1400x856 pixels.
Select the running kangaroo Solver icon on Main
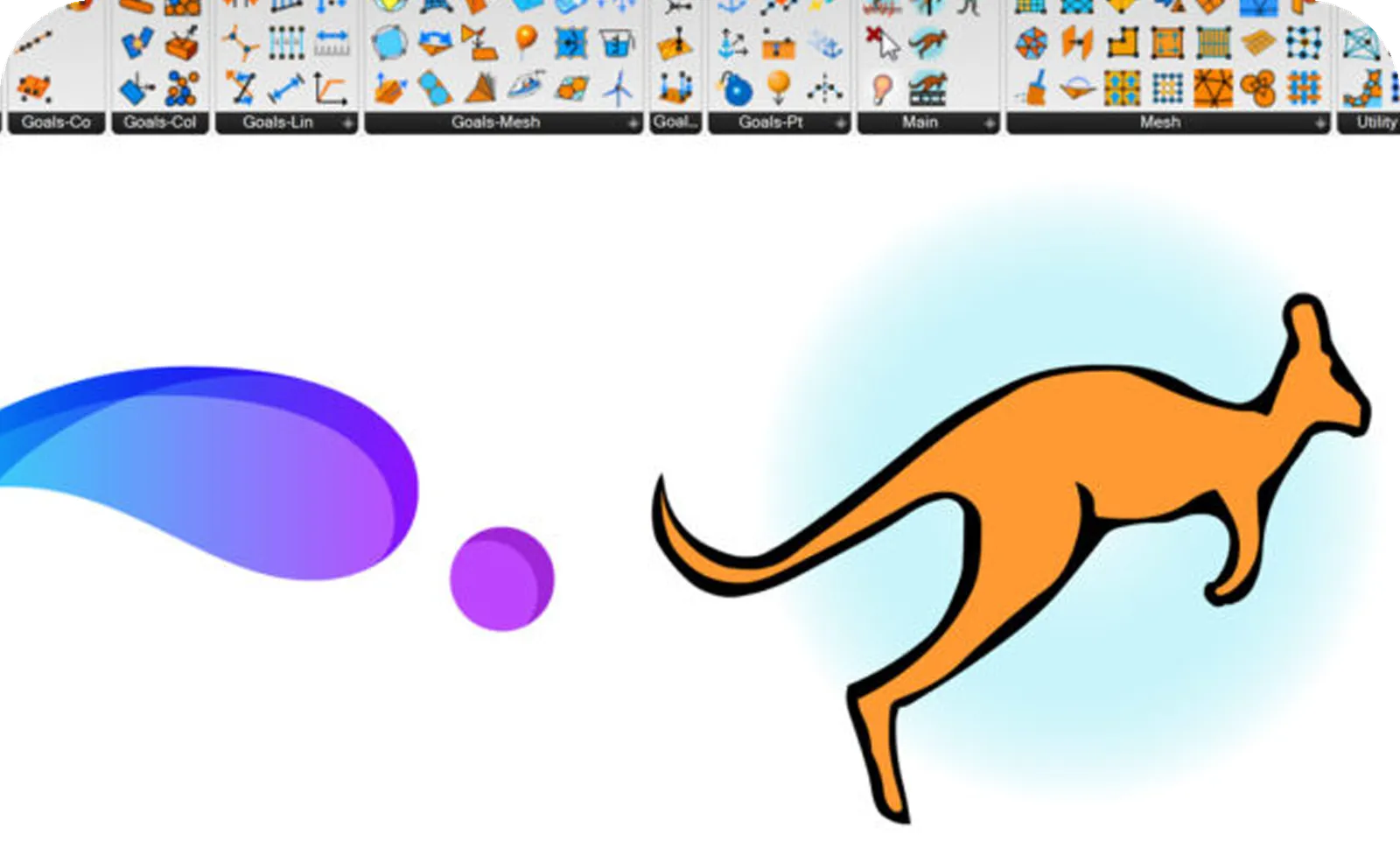(x=927, y=43)
